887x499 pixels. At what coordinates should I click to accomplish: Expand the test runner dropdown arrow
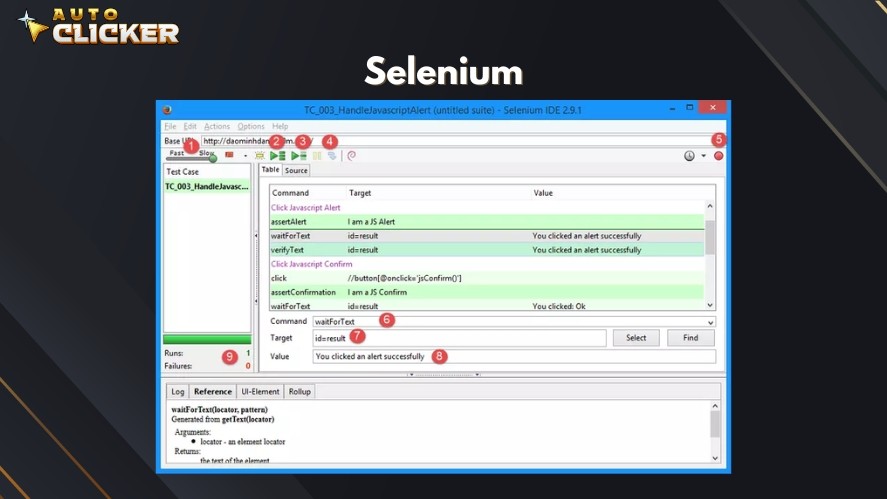pyautogui.click(x=245, y=156)
